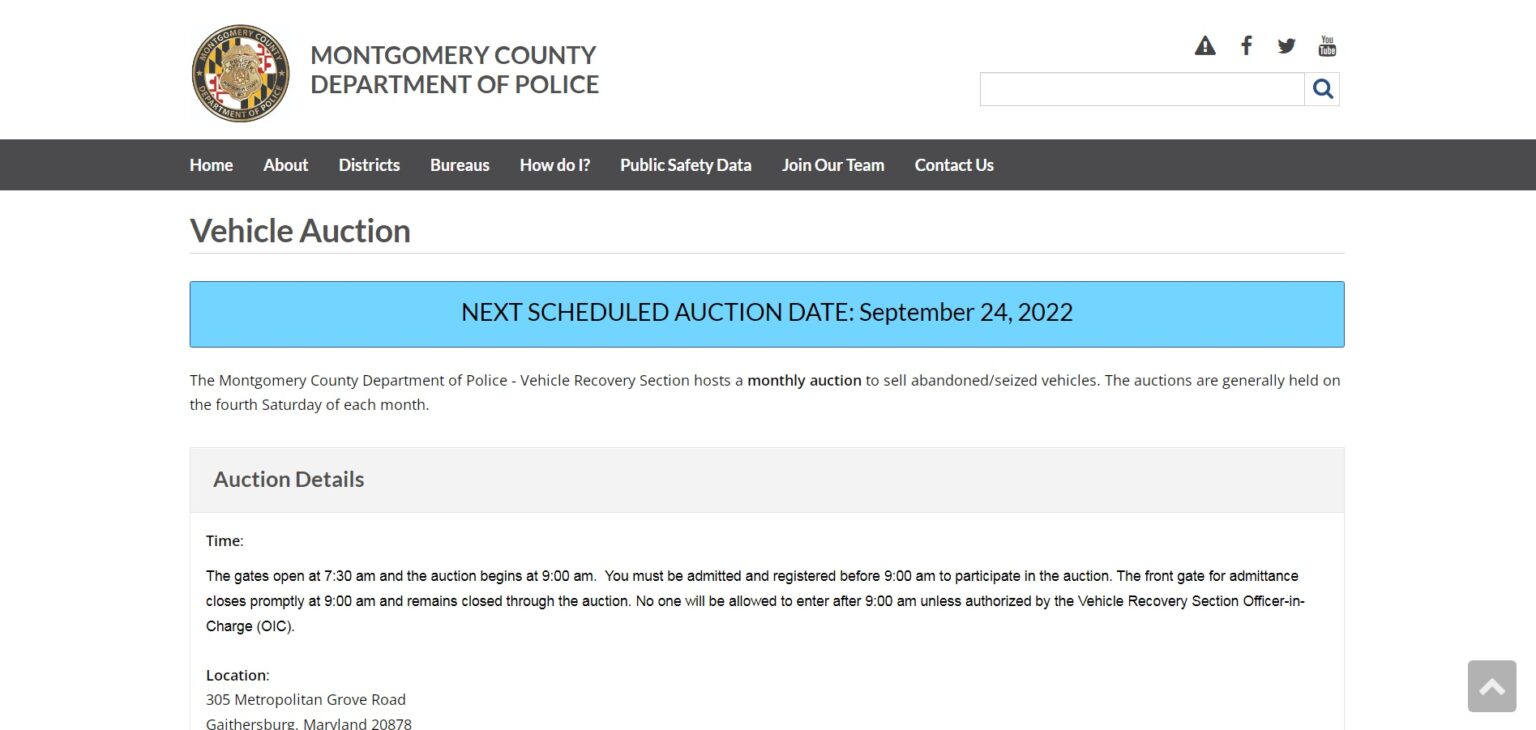Select Public Safety Data in navigation

(685, 165)
